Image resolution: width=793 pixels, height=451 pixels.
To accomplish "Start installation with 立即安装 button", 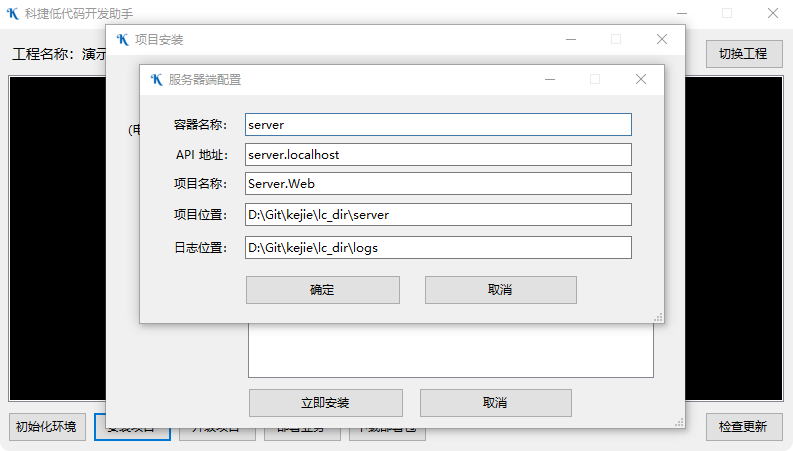I will click(325, 403).
